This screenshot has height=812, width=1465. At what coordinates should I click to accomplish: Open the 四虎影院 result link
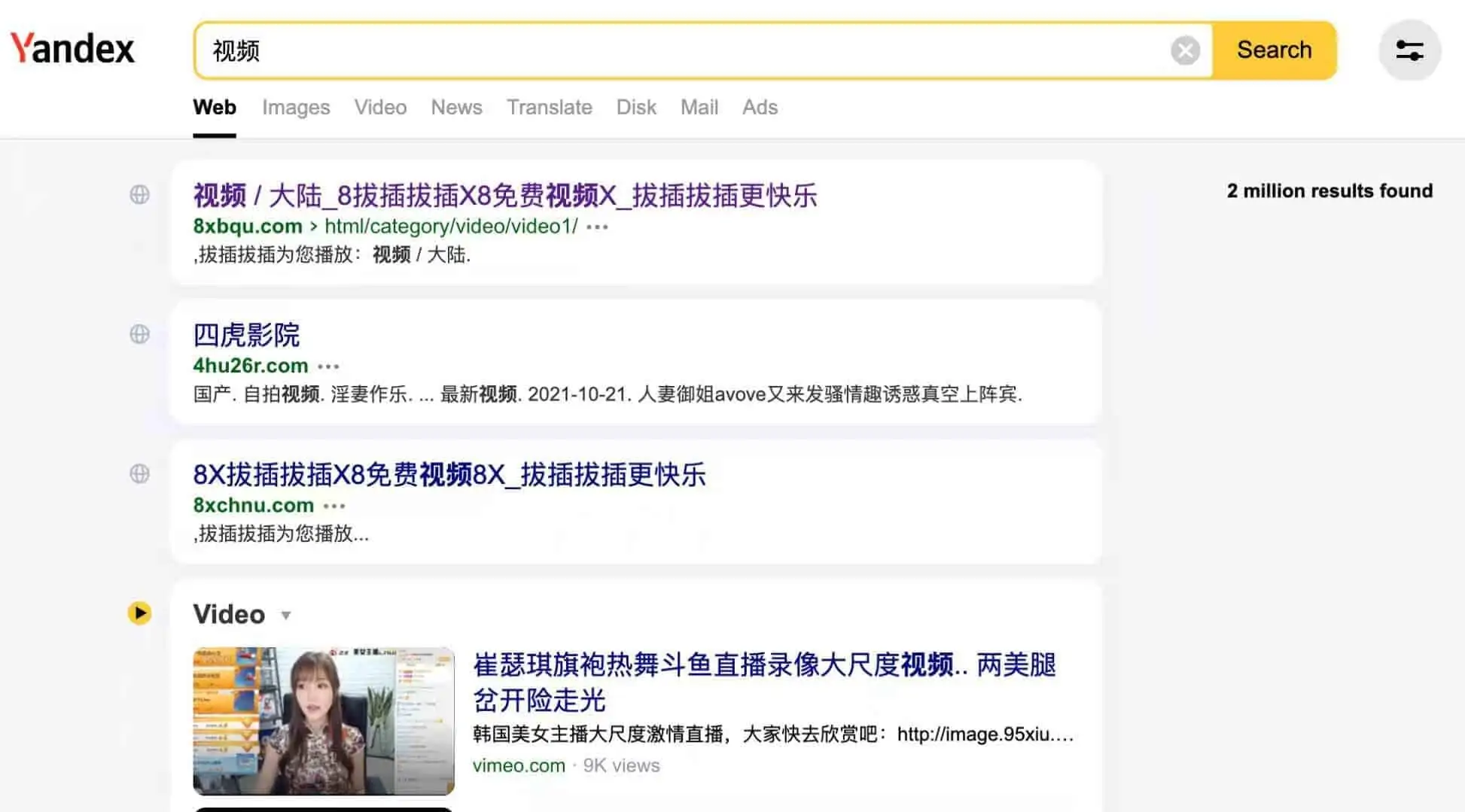246,335
